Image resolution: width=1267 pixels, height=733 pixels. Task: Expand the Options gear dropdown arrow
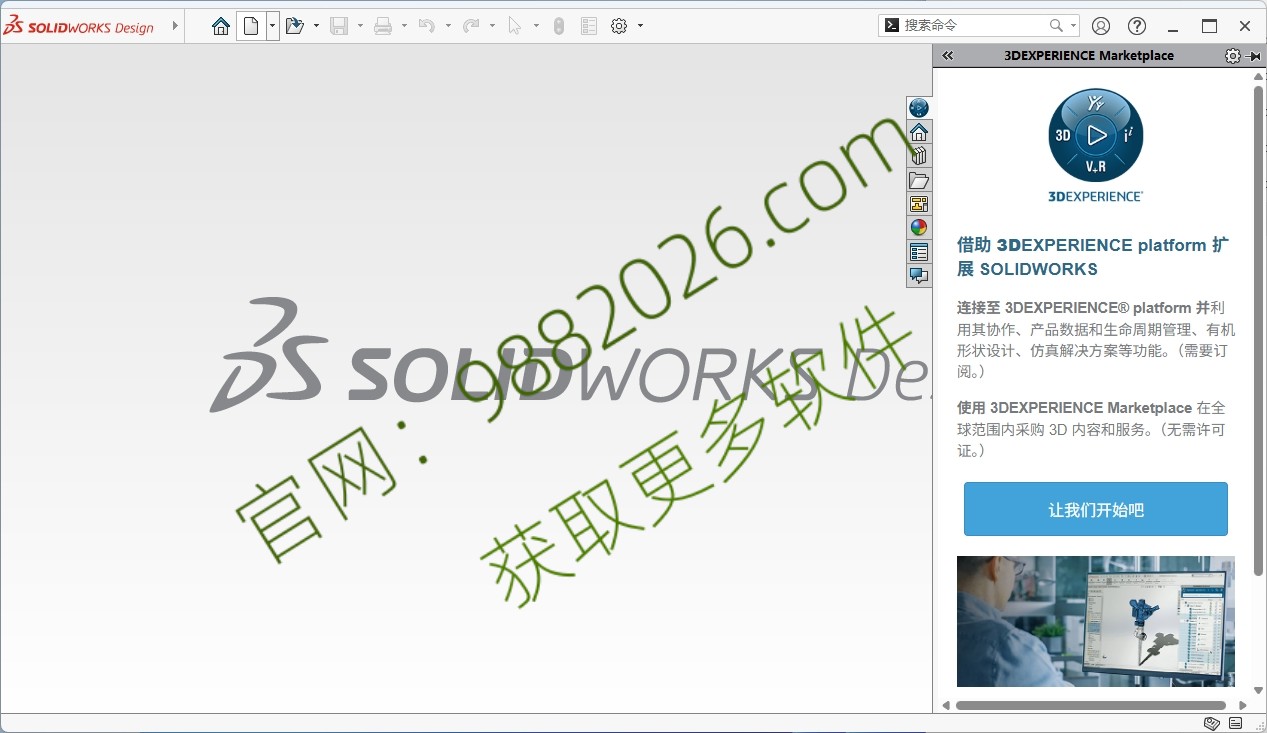(640, 26)
